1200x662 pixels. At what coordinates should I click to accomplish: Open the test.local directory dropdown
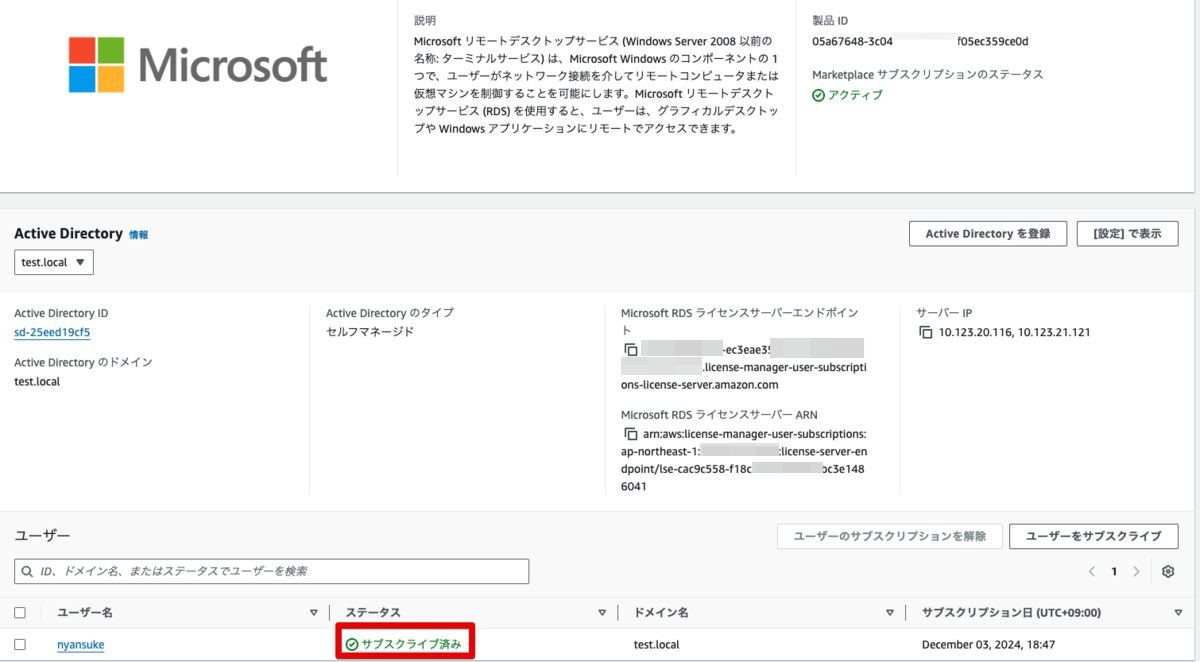coord(54,262)
